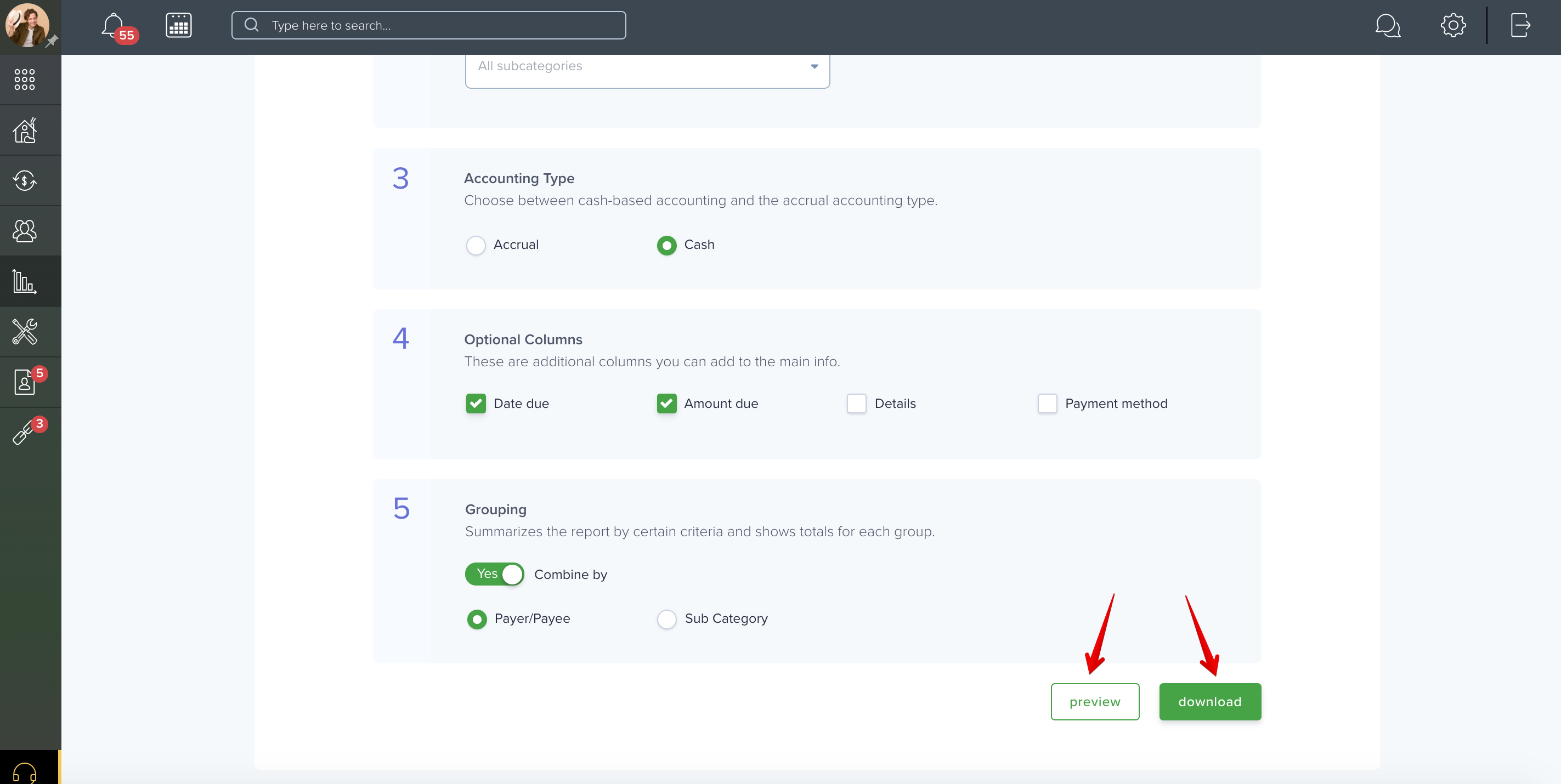Uncheck the Amount due column
The image size is (1561, 784).
(x=666, y=404)
